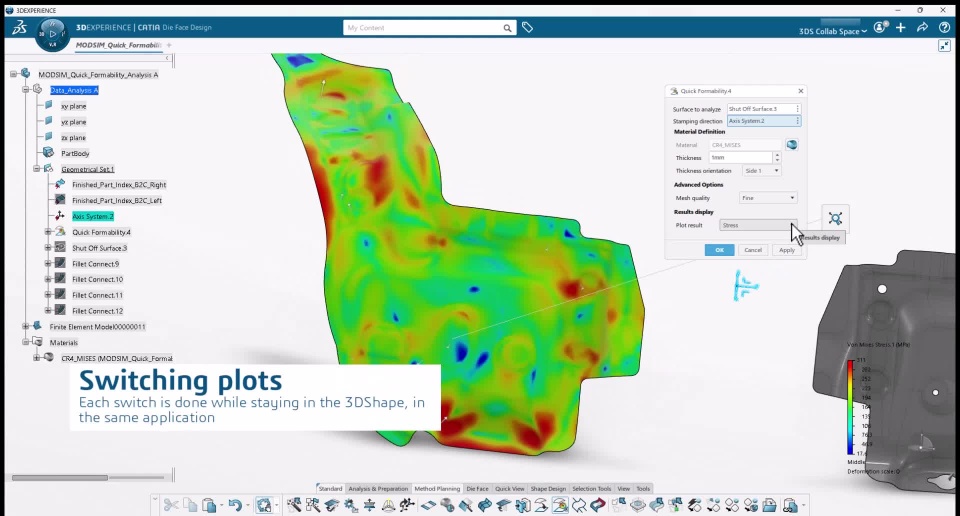Add a new tab with plus button

[x=169, y=45]
